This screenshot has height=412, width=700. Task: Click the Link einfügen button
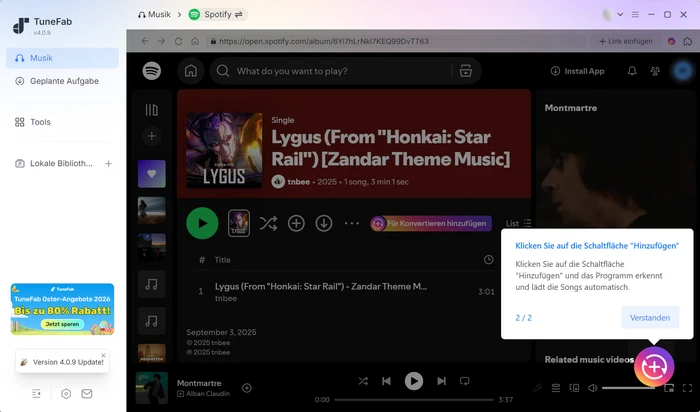coord(625,41)
